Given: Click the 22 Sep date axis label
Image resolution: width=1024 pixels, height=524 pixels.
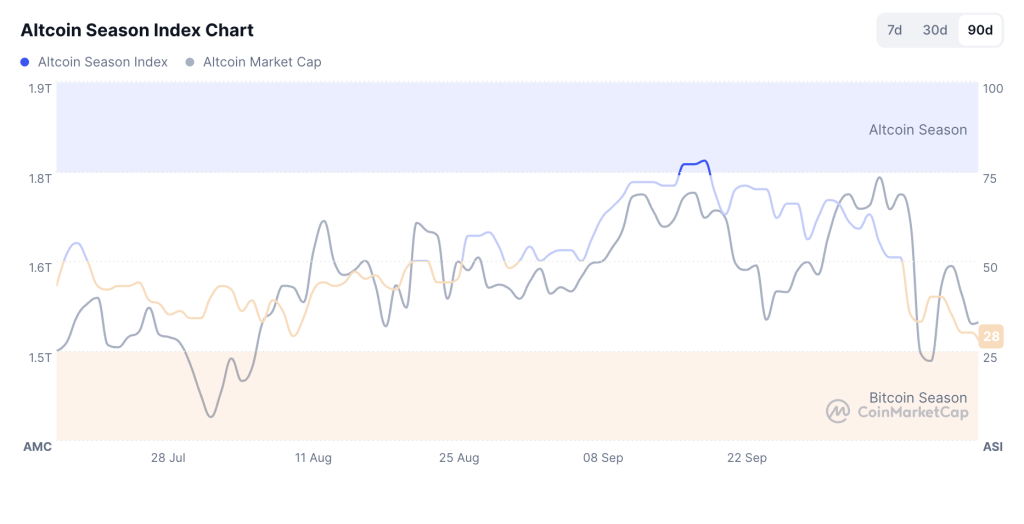Looking at the screenshot, I should point(747,458).
